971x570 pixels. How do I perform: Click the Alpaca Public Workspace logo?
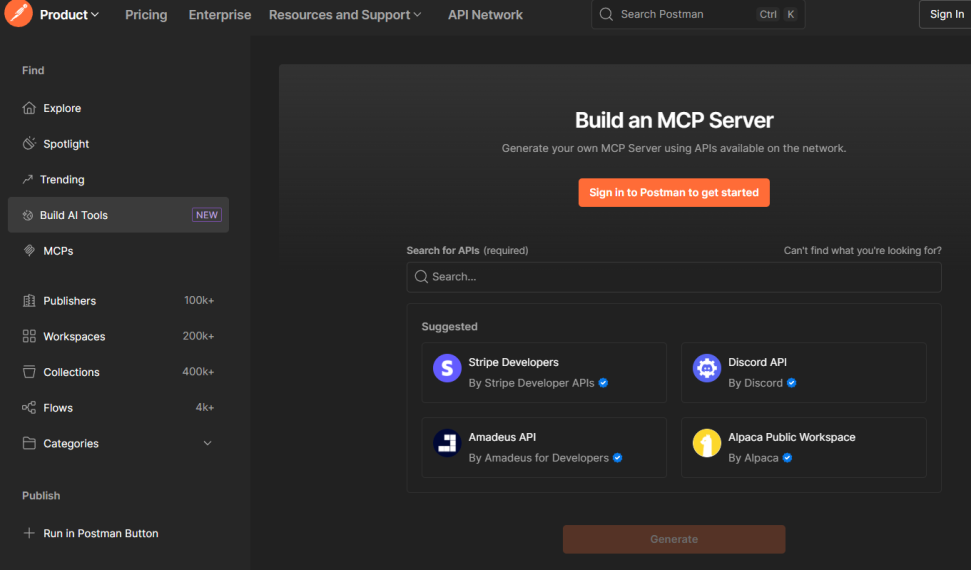pos(707,443)
